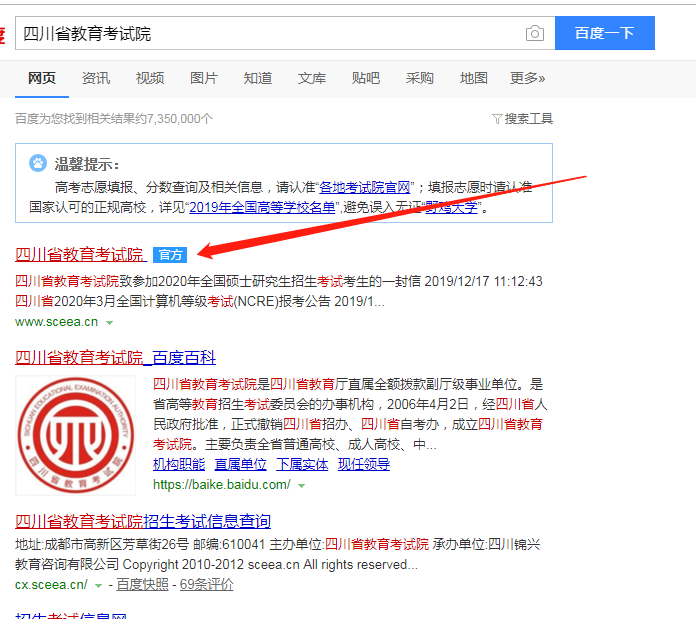
Task: Click the www.sceea.cn URL text
Action: click(56, 322)
